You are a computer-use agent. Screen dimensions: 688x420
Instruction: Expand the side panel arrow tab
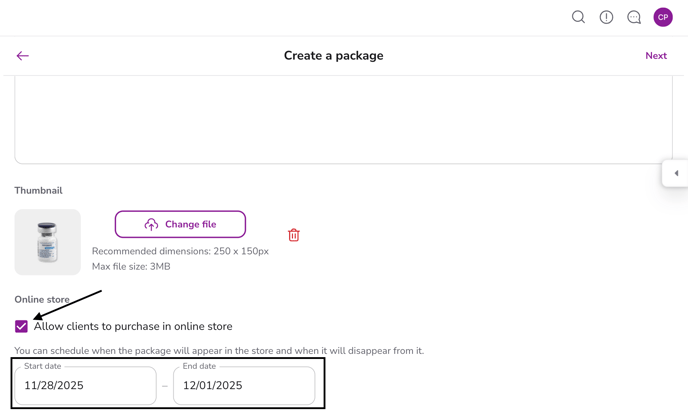(676, 173)
